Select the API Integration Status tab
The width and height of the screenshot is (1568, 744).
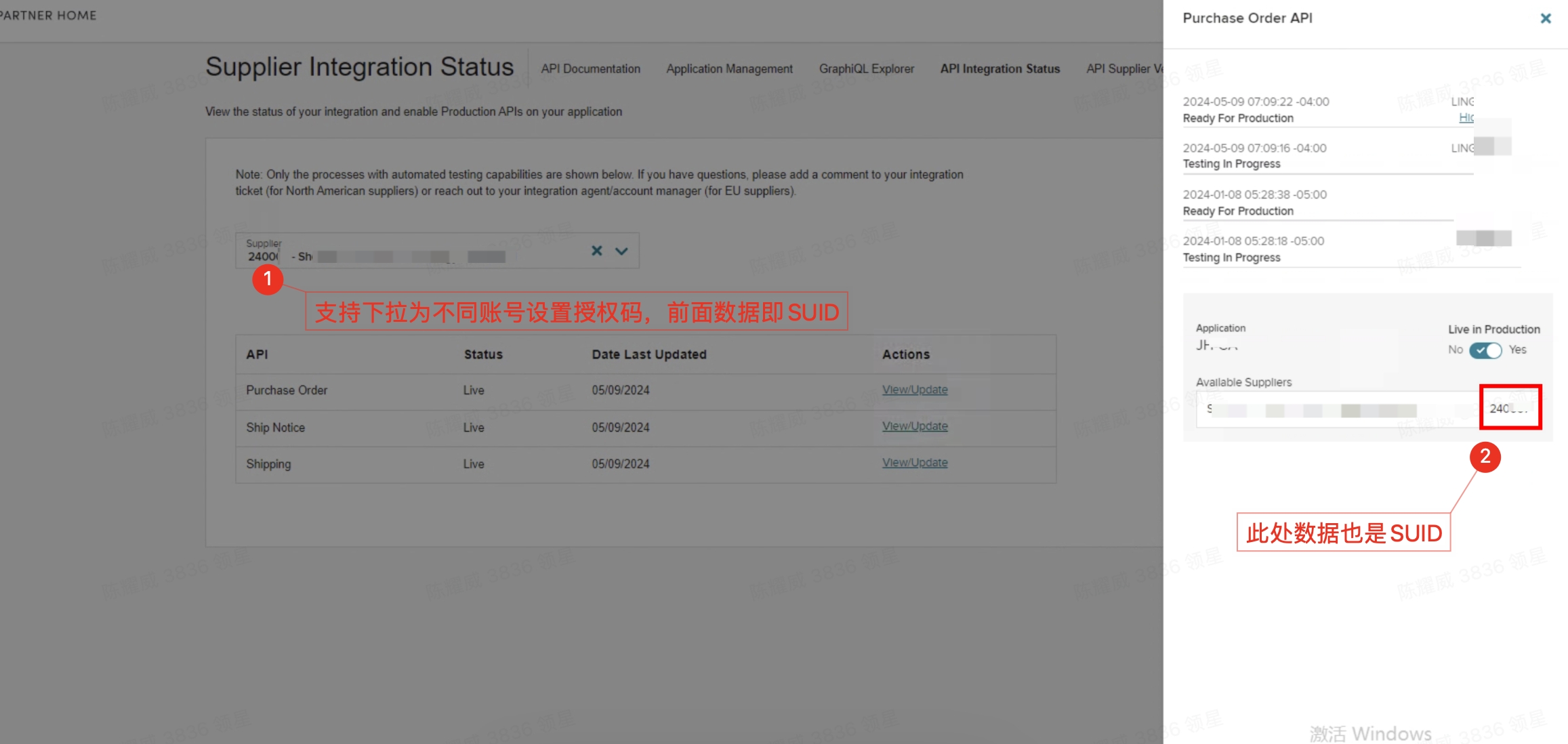tap(999, 68)
